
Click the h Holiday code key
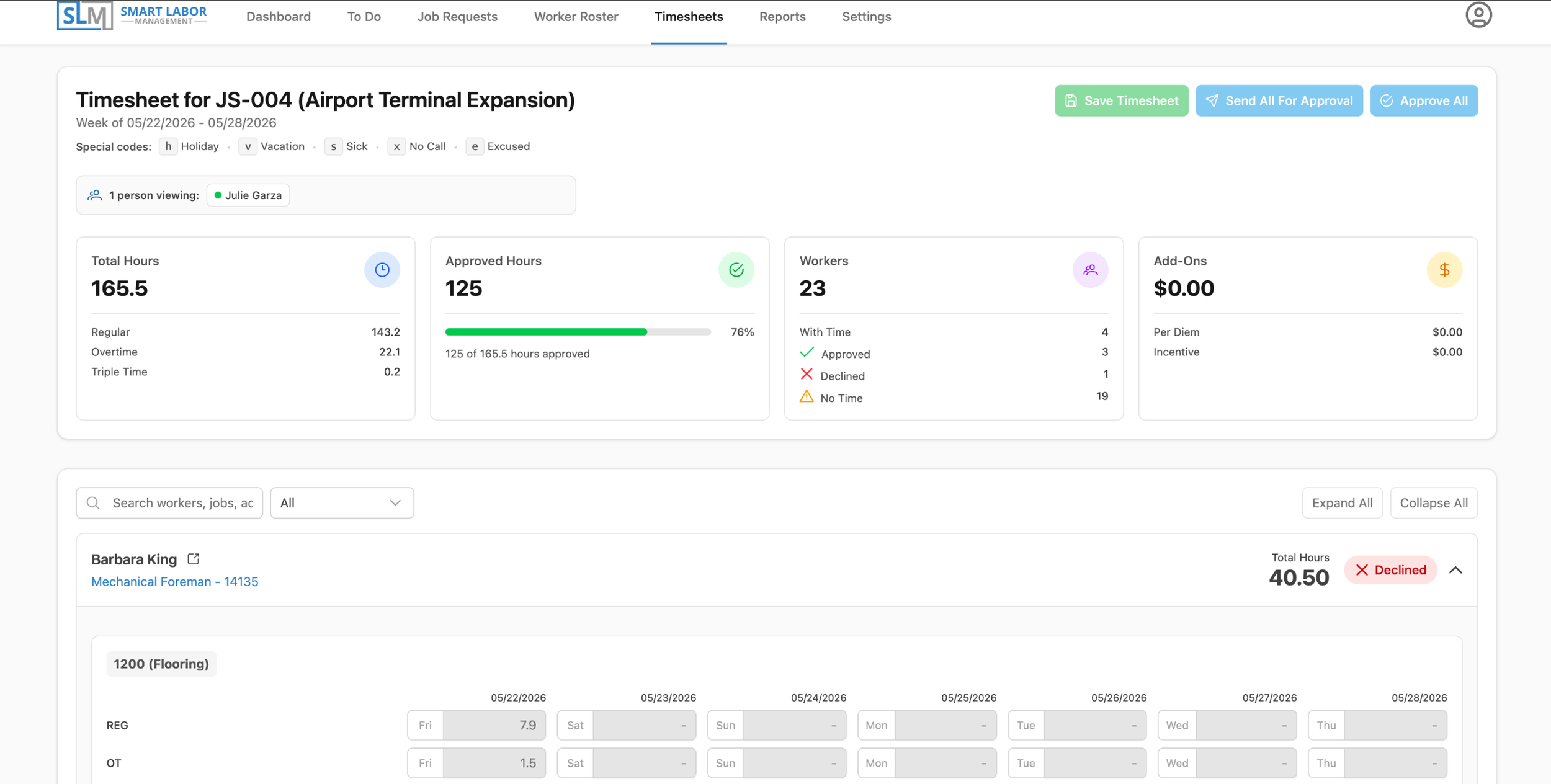(x=168, y=146)
